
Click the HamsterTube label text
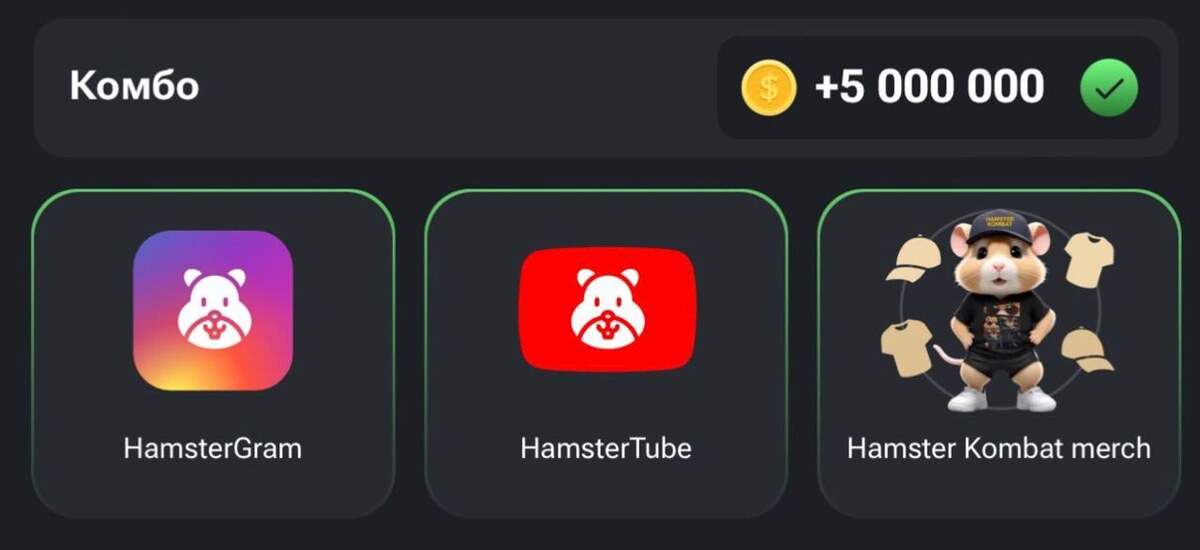click(x=606, y=448)
